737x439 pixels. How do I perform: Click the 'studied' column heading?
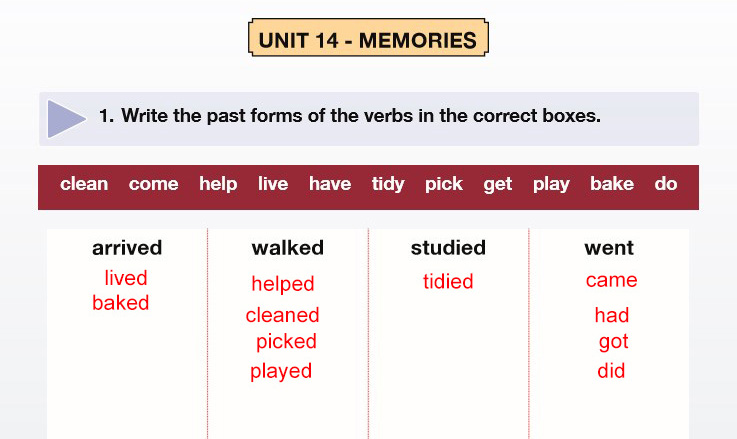pos(448,248)
